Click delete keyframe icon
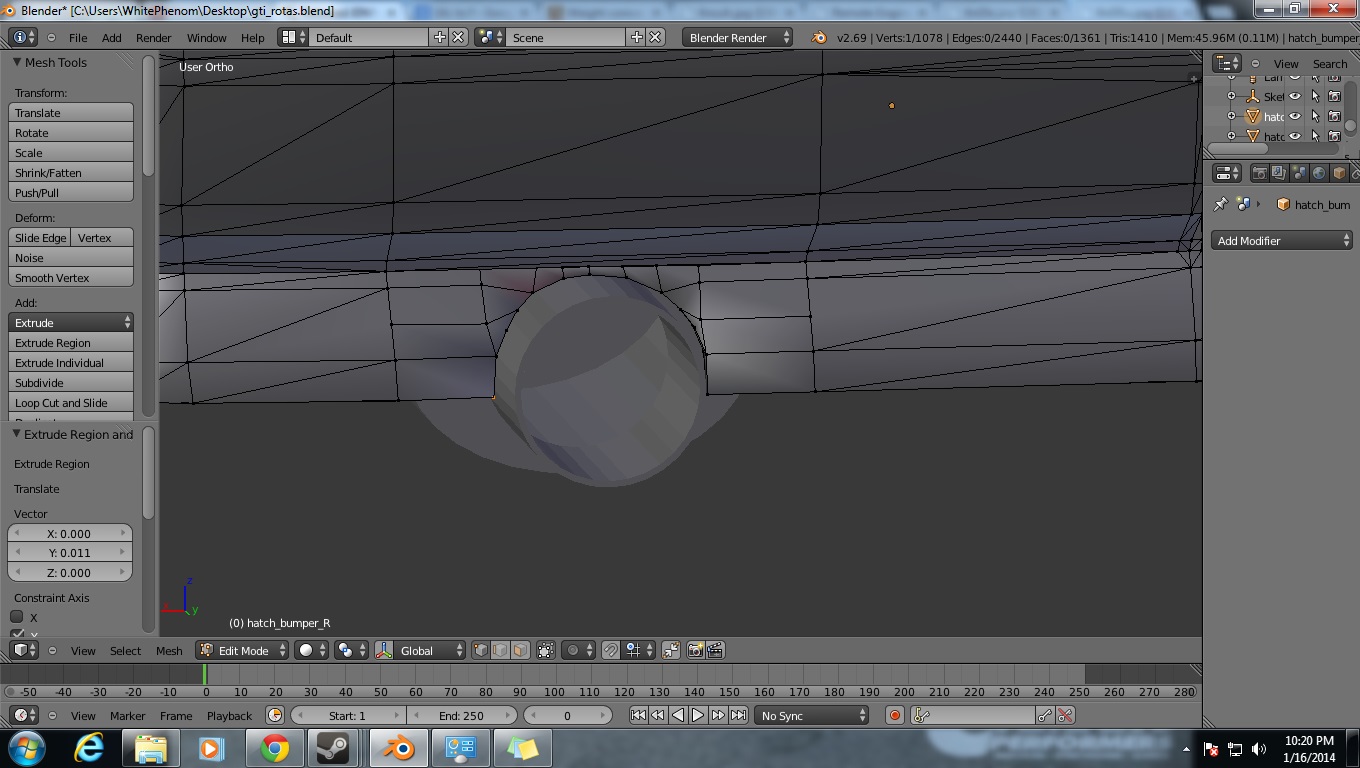Screen dimensions: 1360x768 1065,716
